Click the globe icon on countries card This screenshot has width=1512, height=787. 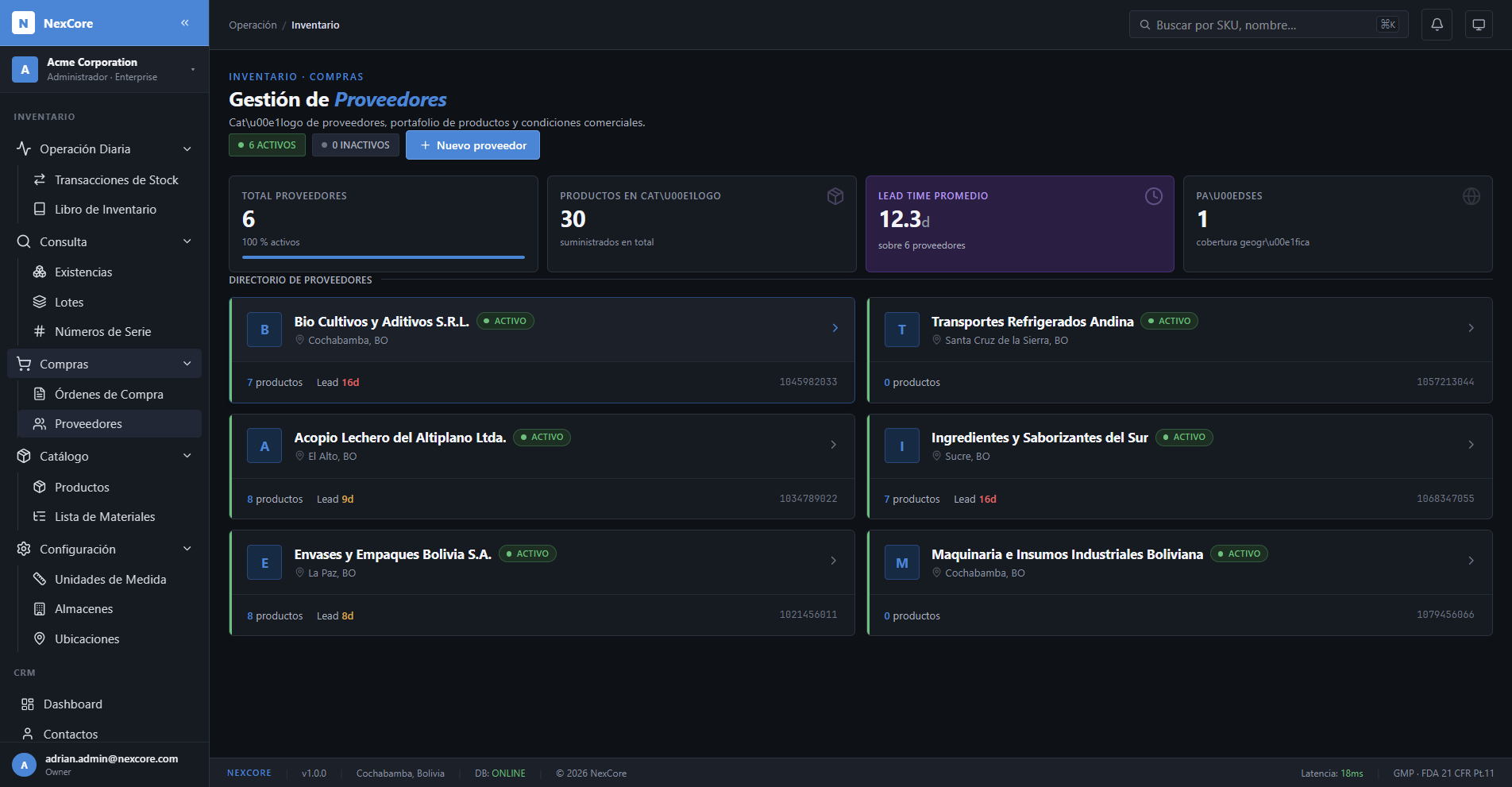(x=1471, y=196)
